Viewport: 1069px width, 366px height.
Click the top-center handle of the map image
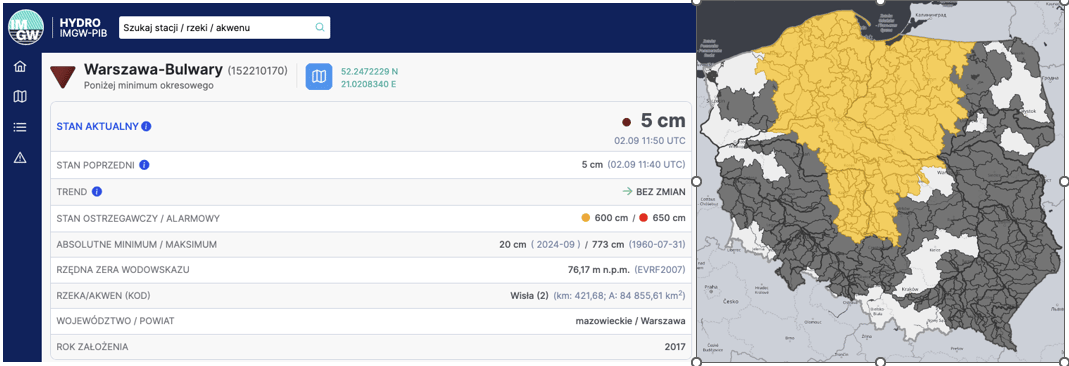(x=880, y=2)
